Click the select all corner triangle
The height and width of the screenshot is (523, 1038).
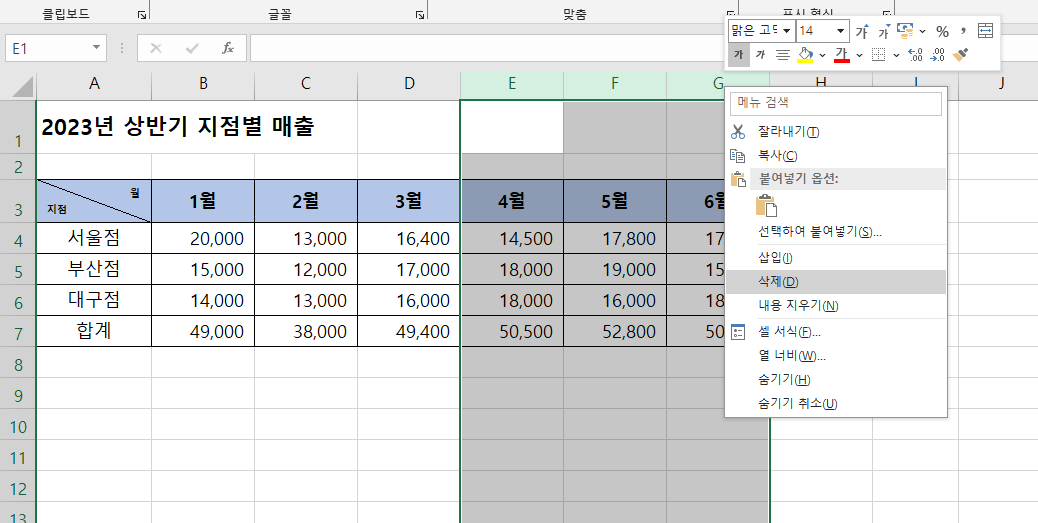pyautogui.click(x=23, y=86)
